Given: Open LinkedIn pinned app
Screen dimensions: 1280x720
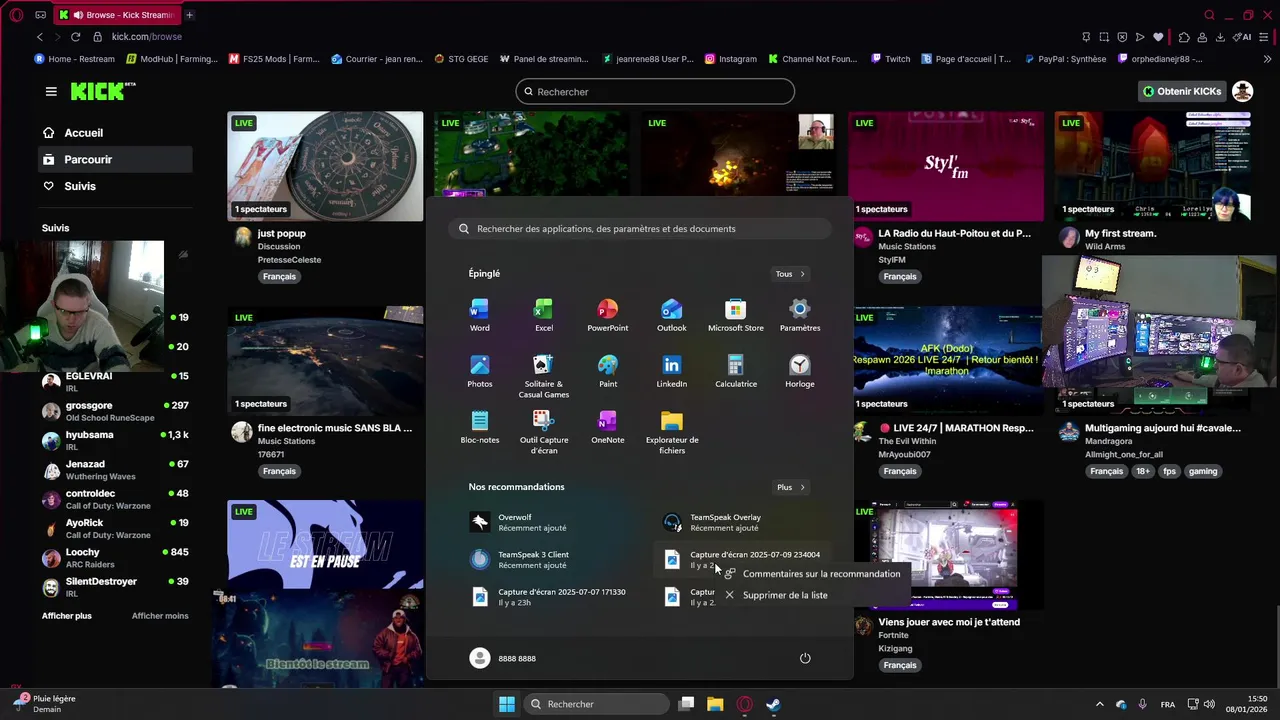Looking at the screenshot, I should [x=671, y=371].
